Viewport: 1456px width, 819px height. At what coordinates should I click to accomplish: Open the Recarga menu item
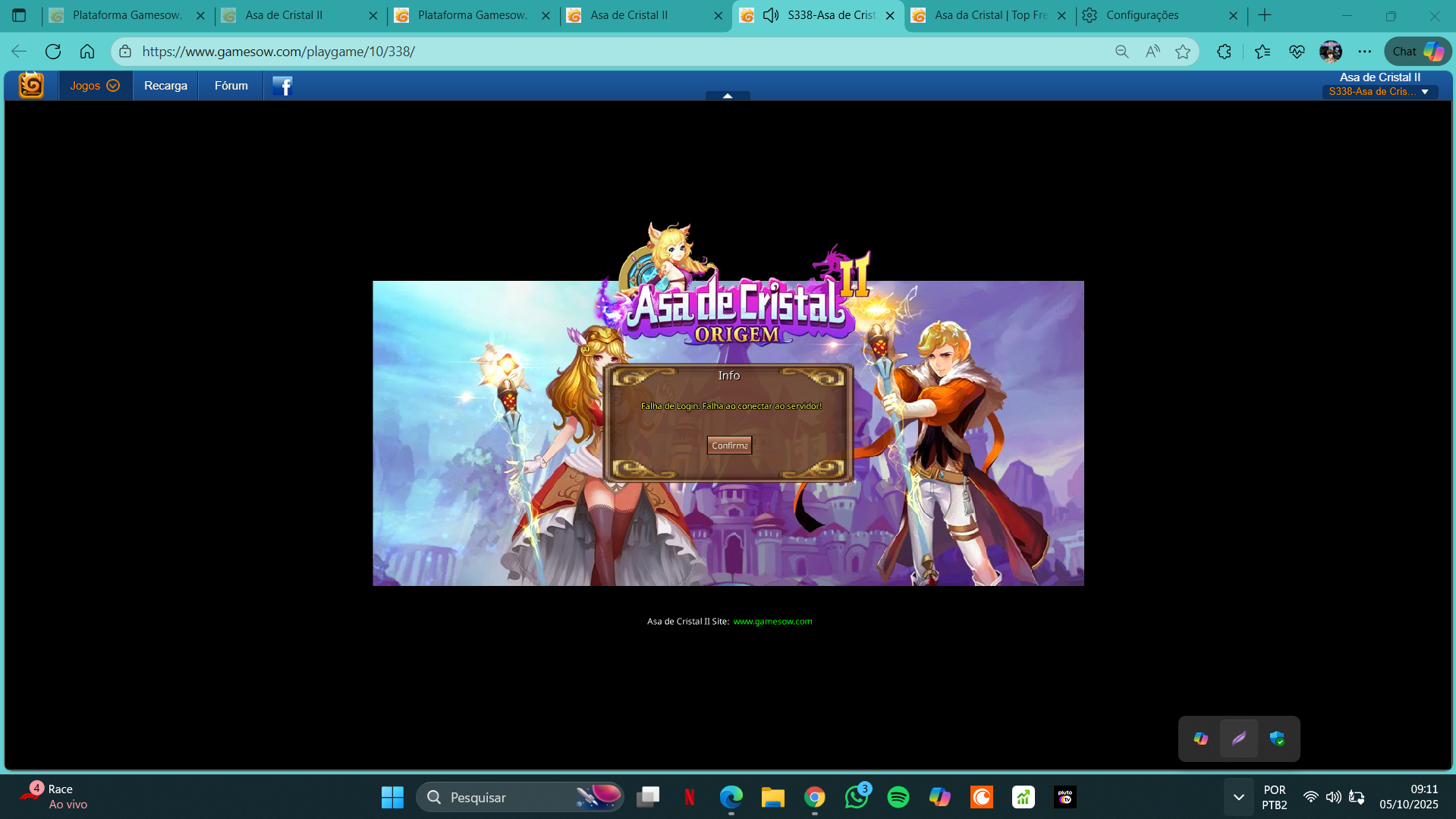(165, 86)
